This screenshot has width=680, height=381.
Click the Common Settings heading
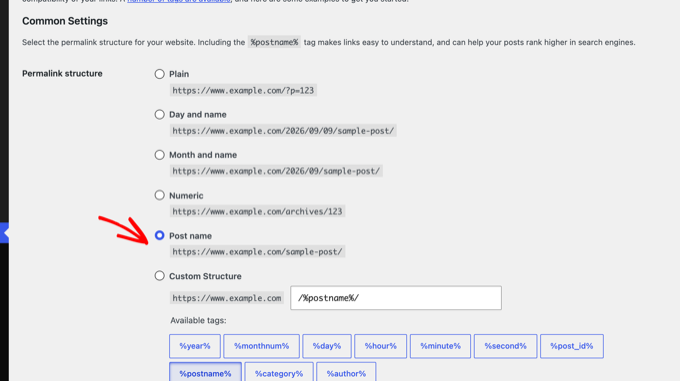coord(65,21)
